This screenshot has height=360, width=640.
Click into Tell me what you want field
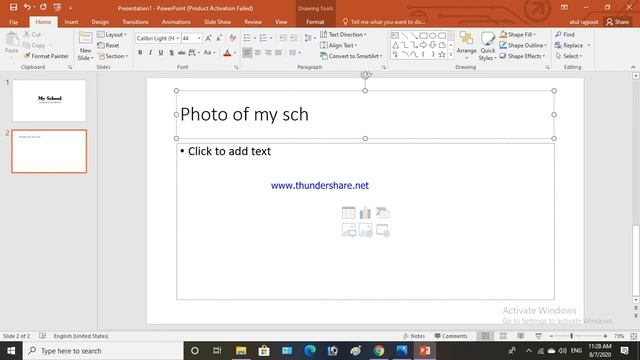384,22
